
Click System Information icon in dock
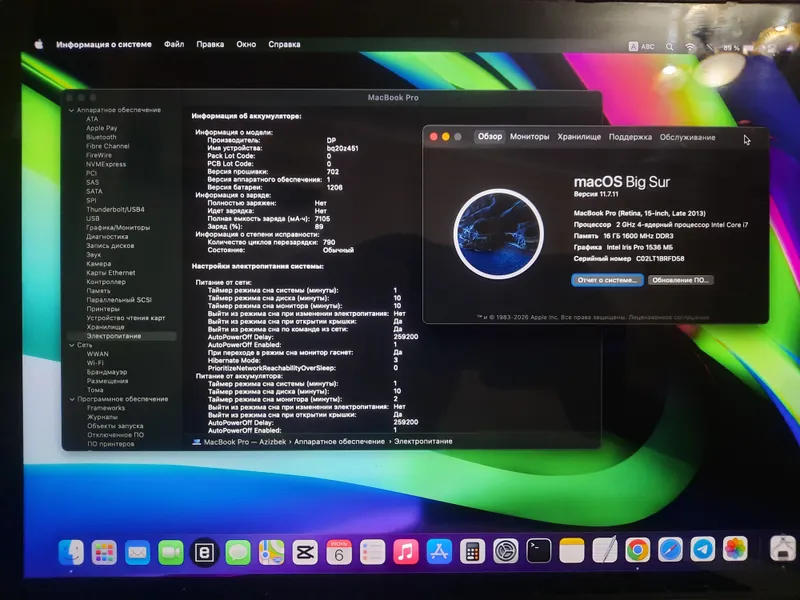tap(783, 548)
